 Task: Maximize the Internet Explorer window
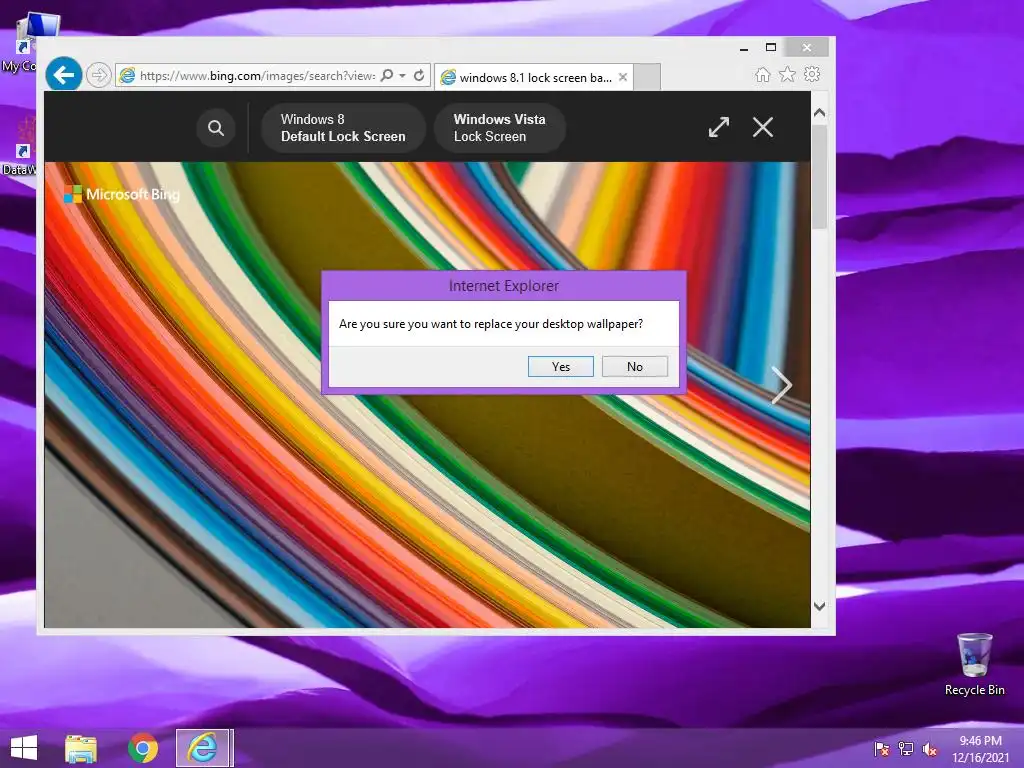tap(771, 48)
